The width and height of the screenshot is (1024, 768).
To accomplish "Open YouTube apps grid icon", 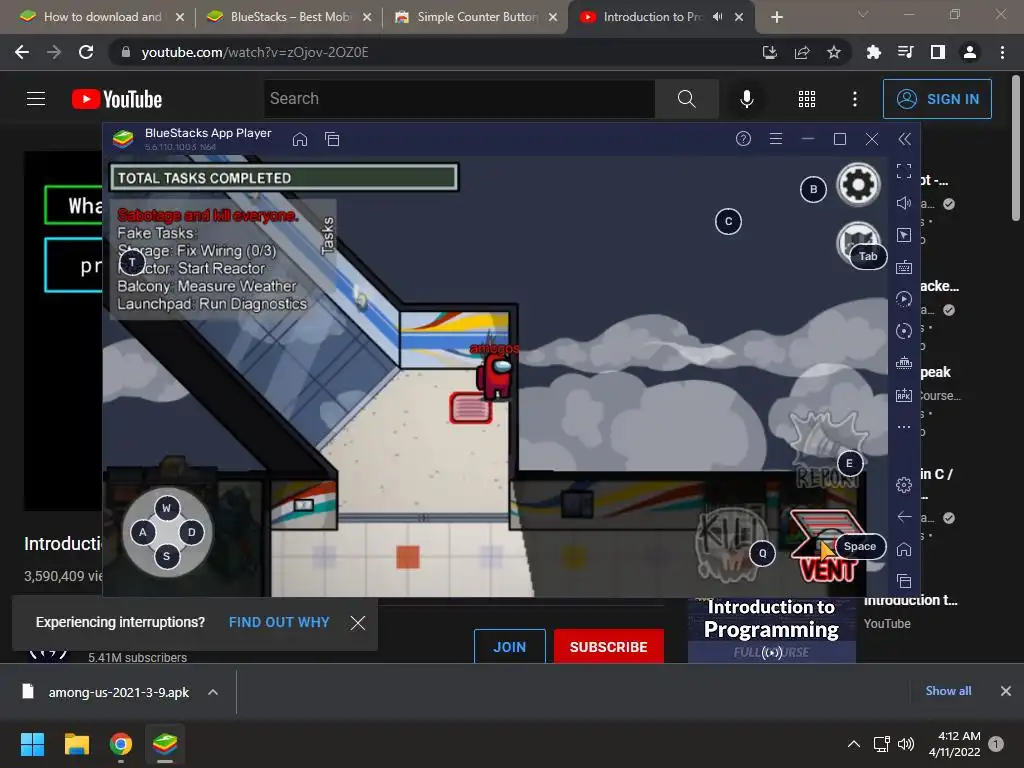I will [x=807, y=99].
